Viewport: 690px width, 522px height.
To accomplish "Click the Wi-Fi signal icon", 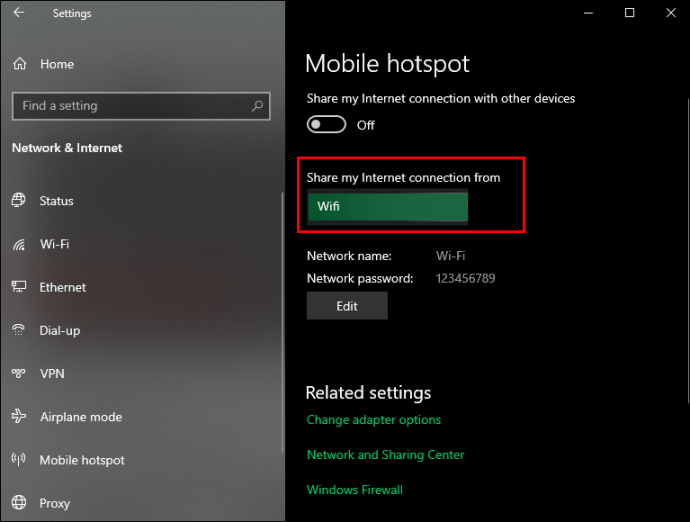I will tap(18, 244).
